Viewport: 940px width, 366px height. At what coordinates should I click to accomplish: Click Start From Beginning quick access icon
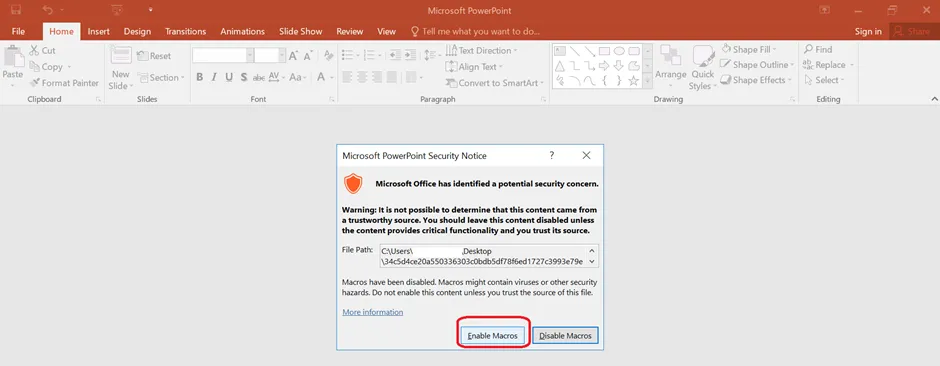pyautogui.click(x=118, y=10)
